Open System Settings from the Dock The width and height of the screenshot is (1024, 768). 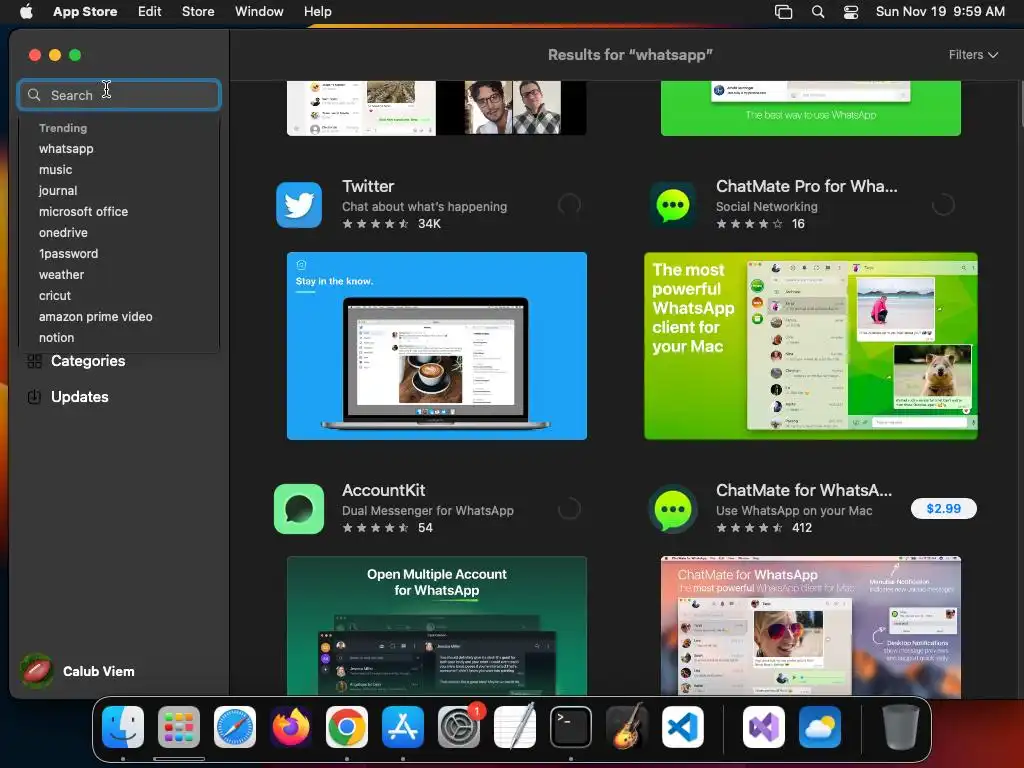(458, 727)
